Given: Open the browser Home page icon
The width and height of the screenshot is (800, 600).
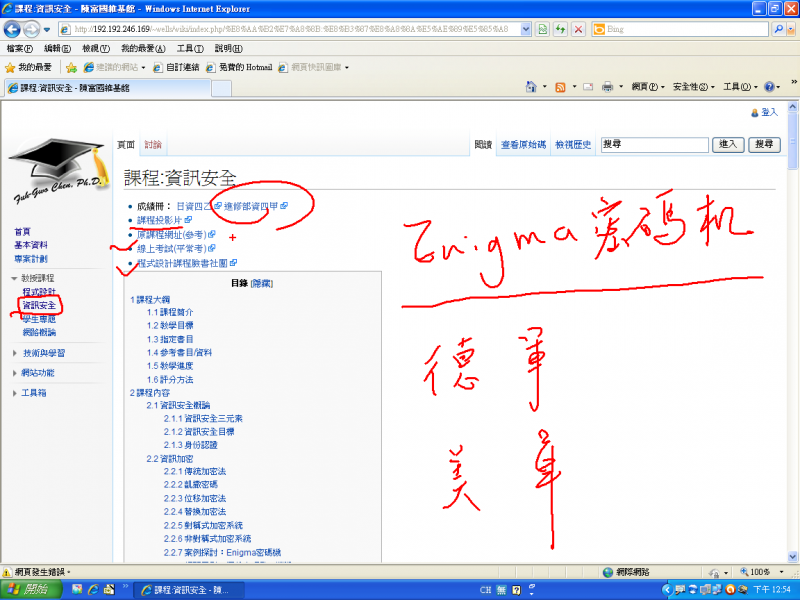Looking at the screenshot, I should (x=530, y=86).
